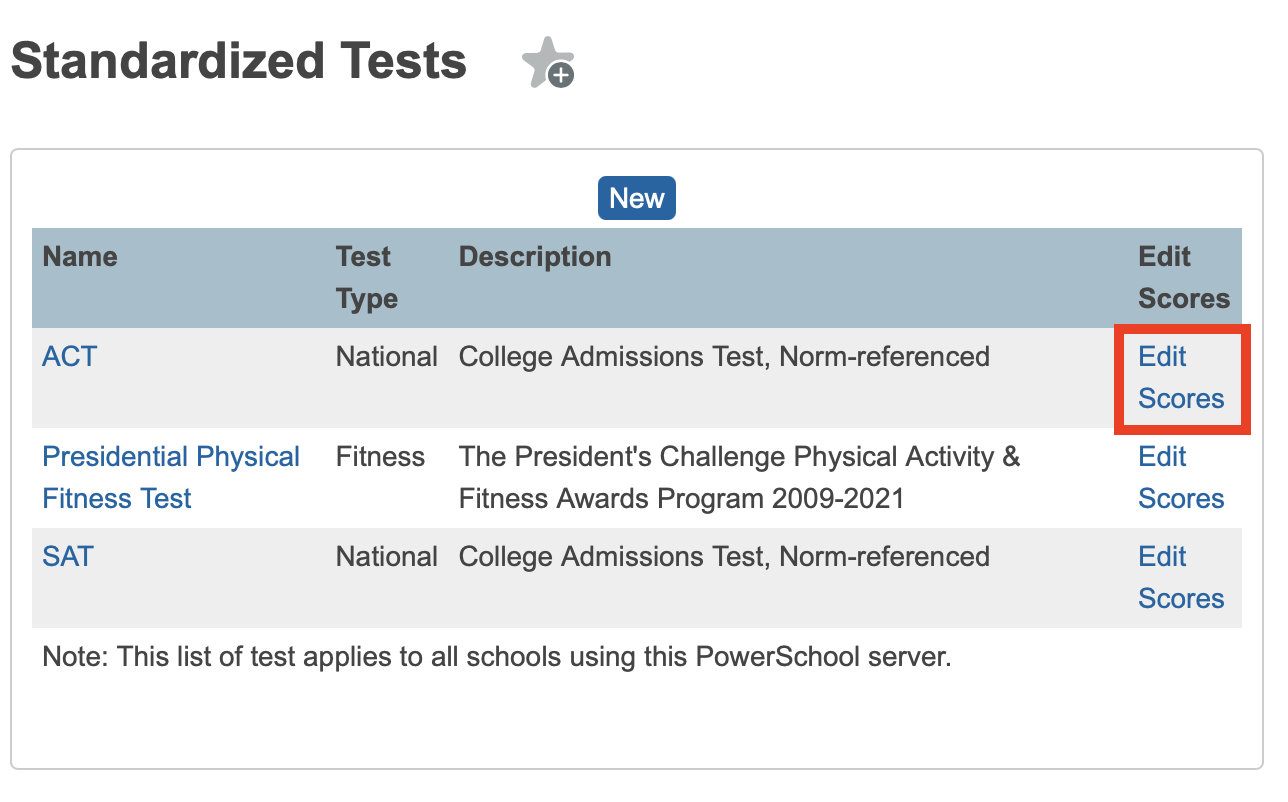Click the President's Challenge description text
Viewport: 1288px width, 802px height.
[x=739, y=477]
